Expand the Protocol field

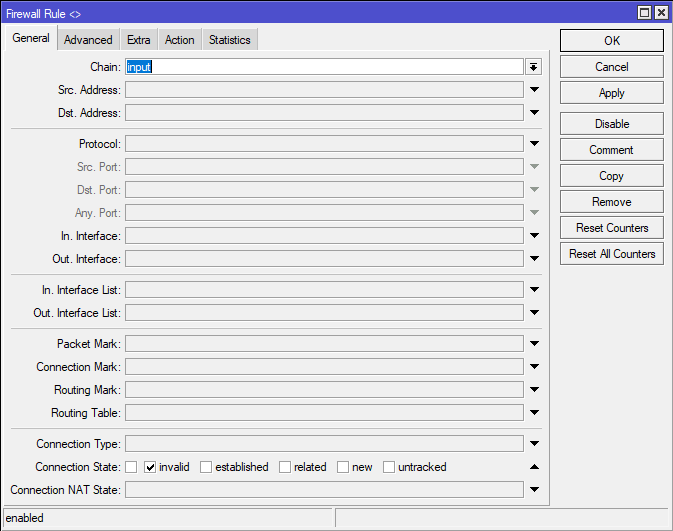pyautogui.click(x=534, y=143)
